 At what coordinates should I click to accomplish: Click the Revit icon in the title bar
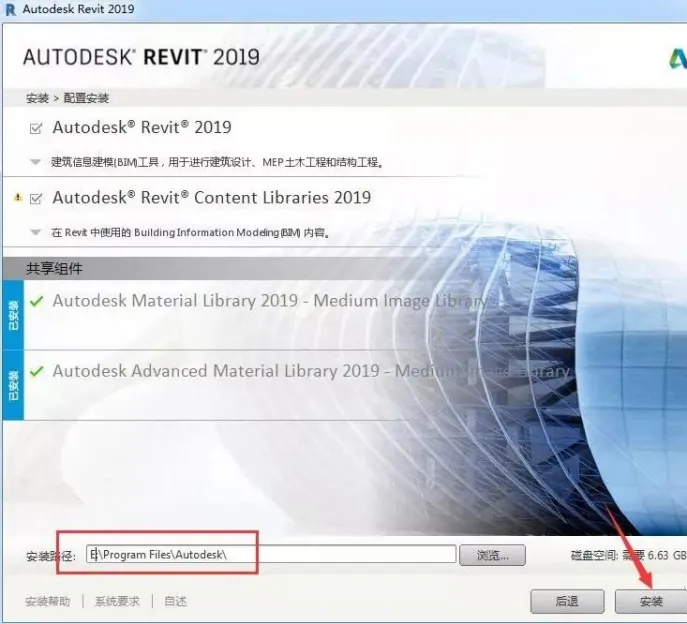point(9,9)
